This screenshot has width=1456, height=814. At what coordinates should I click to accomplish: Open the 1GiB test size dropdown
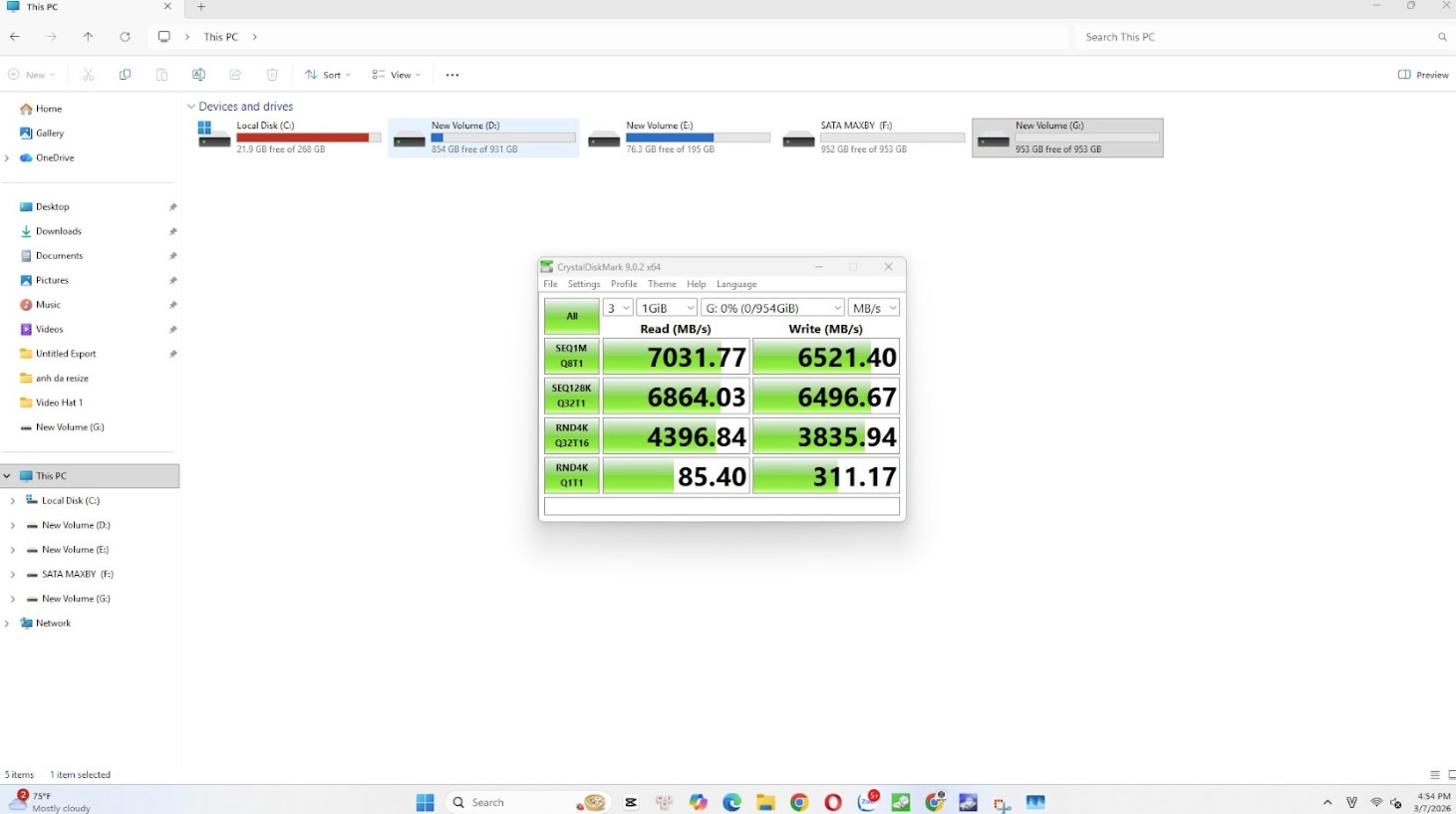pos(667,308)
